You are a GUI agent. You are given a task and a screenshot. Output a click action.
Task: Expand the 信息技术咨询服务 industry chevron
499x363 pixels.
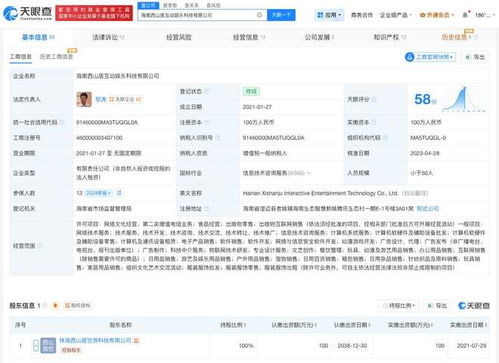309,173
